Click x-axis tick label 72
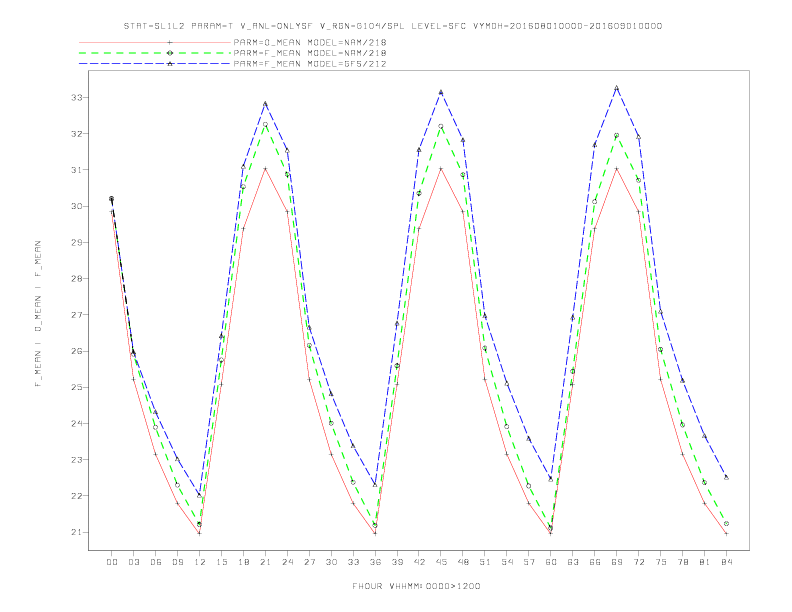Viewport: 792px width, 612px height. [x=638, y=562]
